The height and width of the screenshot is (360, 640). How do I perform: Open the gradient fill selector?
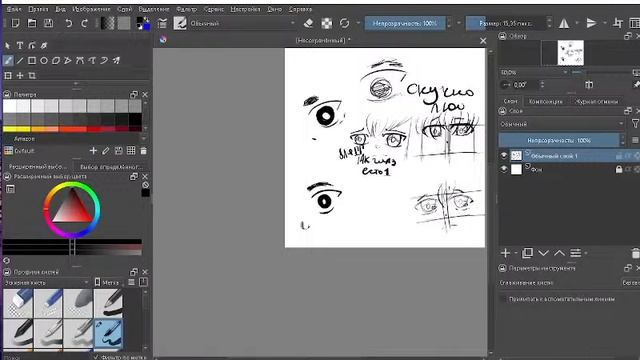pyautogui.click(x=108, y=23)
